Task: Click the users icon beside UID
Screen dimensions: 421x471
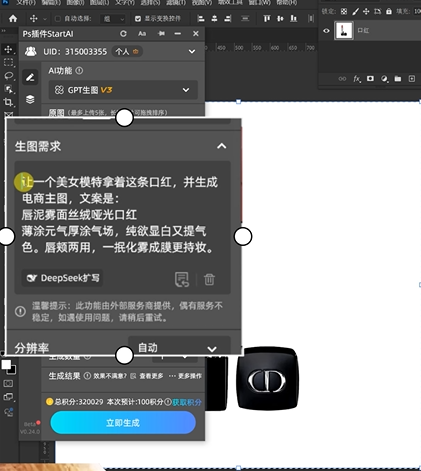Action: [x=31, y=51]
